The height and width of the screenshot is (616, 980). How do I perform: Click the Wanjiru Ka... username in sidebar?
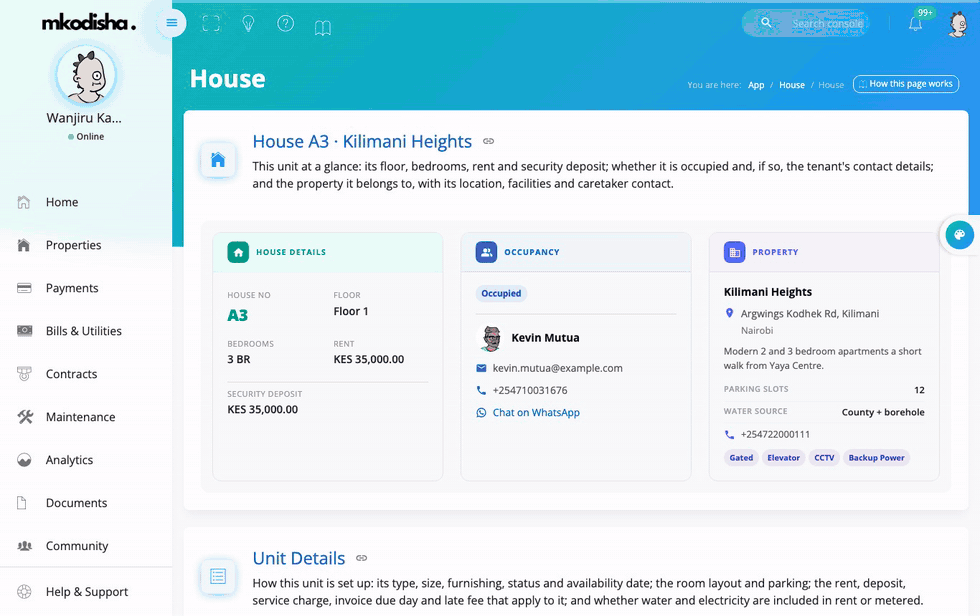[84, 118]
